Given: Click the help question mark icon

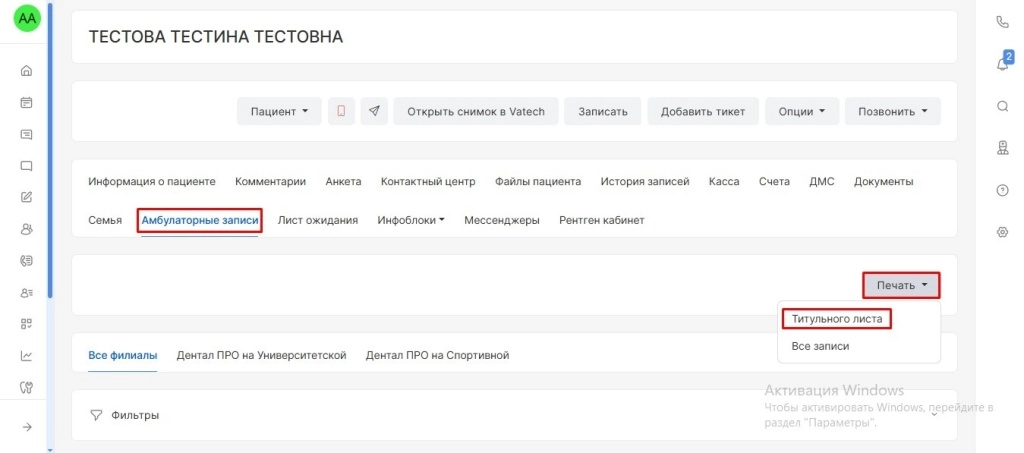Looking at the screenshot, I should (1003, 190).
